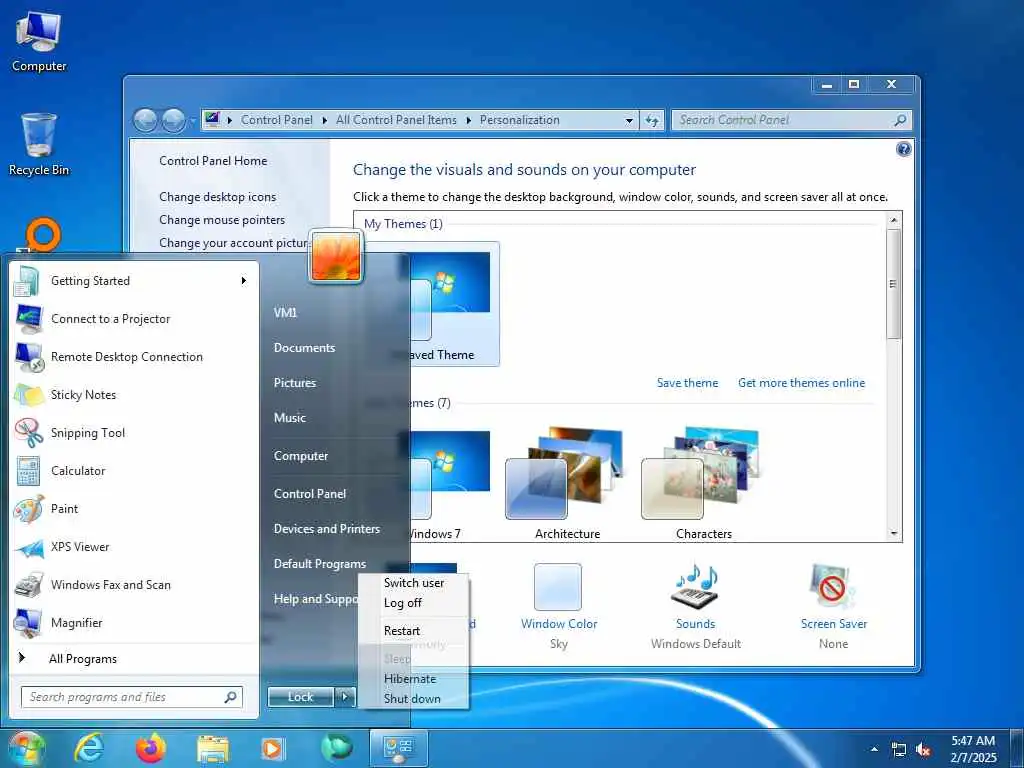Start the Magnifier tool
The width and height of the screenshot is (1024, 768).
[x=134, y=622]
